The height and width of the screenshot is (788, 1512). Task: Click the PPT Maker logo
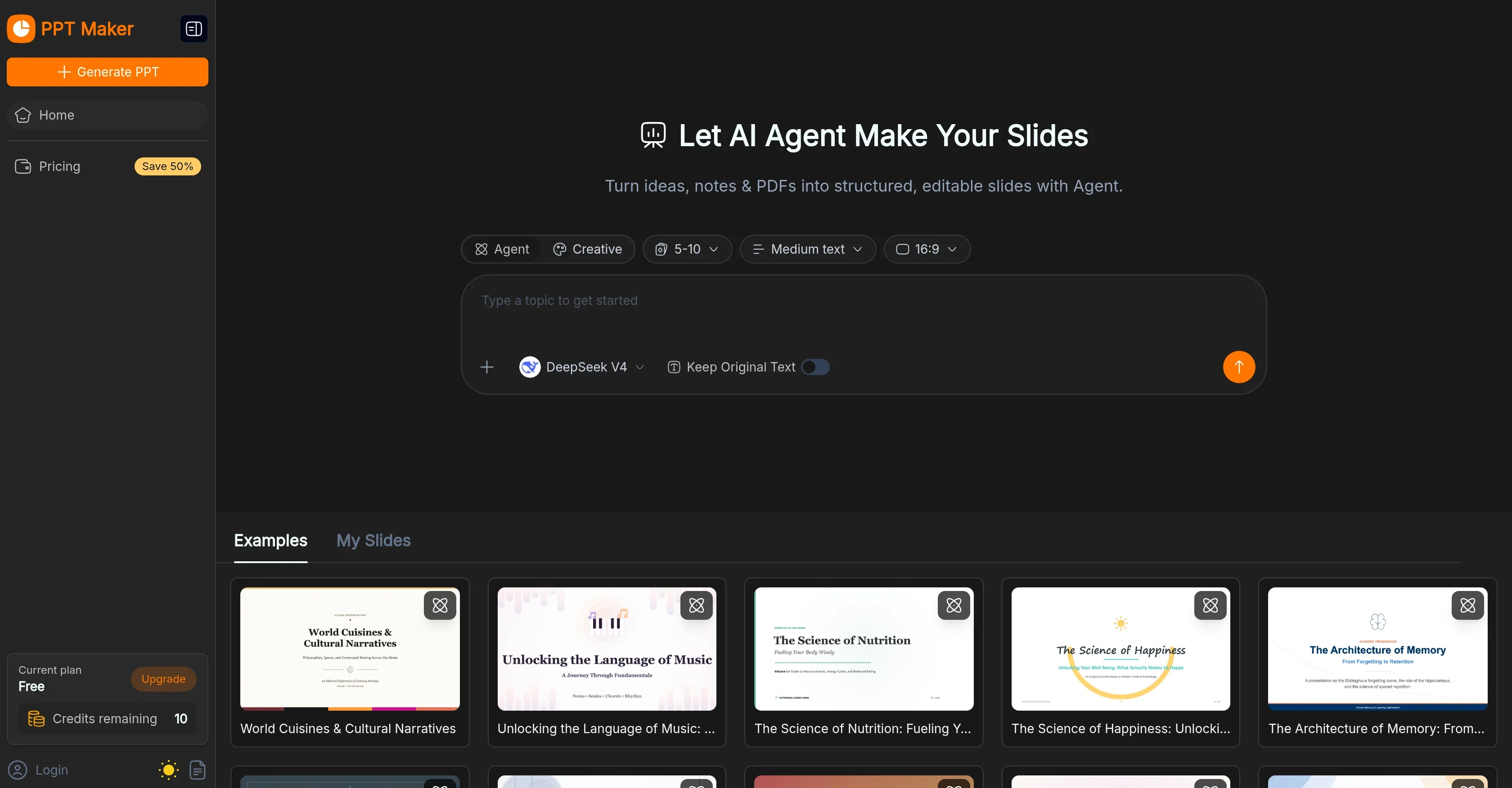pyautogui.click(x=71, y=29)
